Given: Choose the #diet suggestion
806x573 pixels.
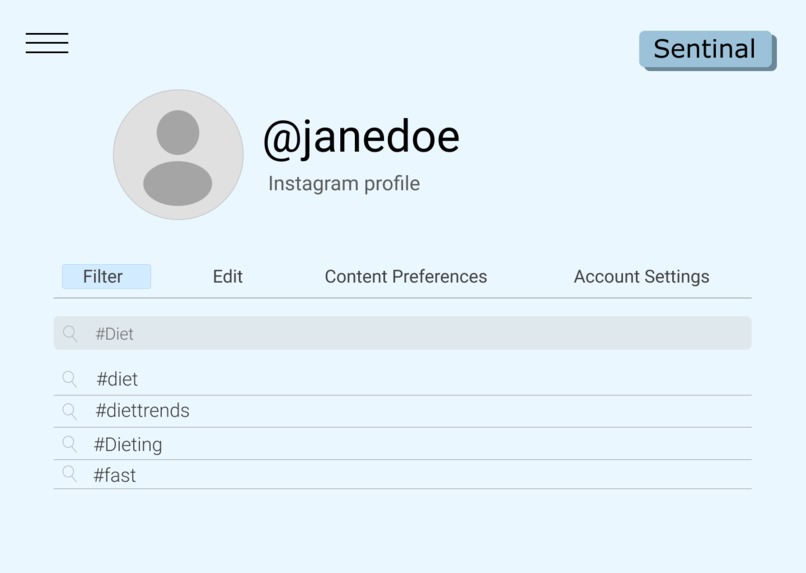Looking at the screenshot, I should [x=402, y=379].
